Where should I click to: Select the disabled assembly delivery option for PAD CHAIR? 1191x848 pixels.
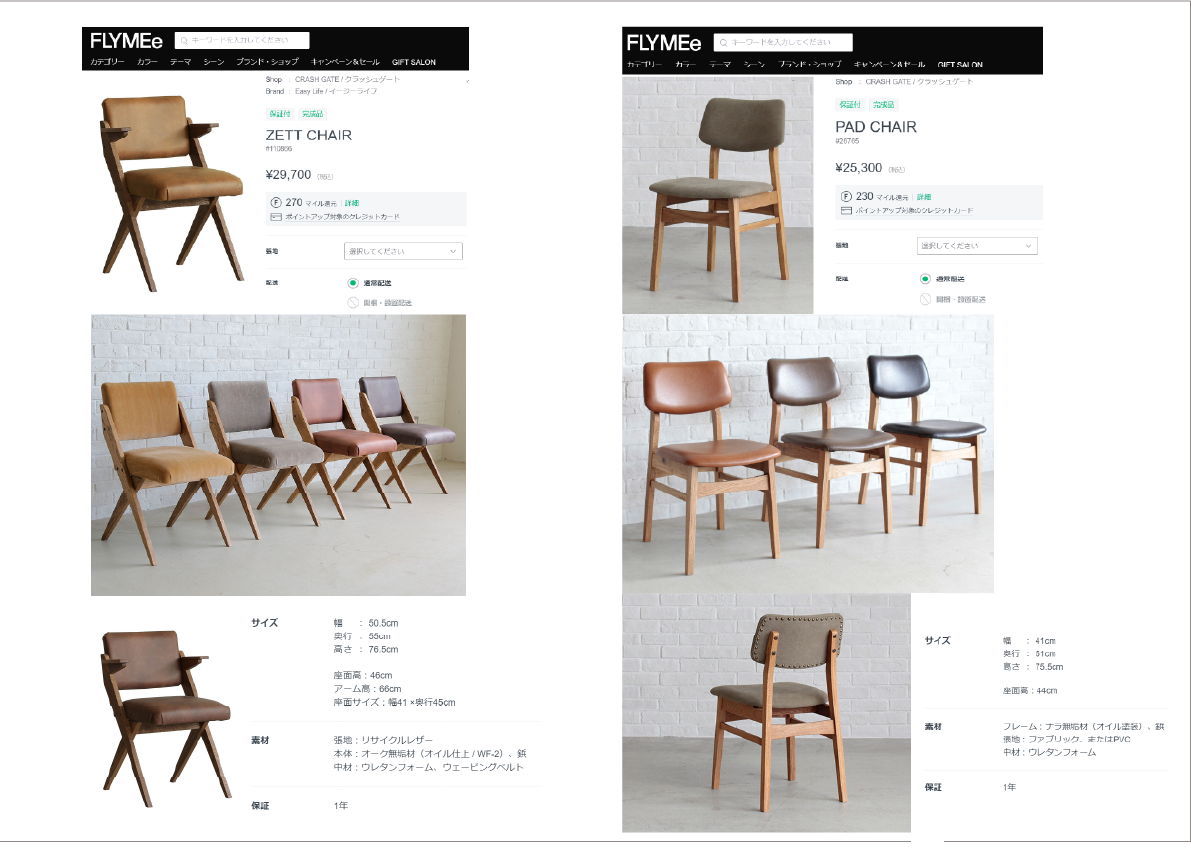[x=925, y=299]
